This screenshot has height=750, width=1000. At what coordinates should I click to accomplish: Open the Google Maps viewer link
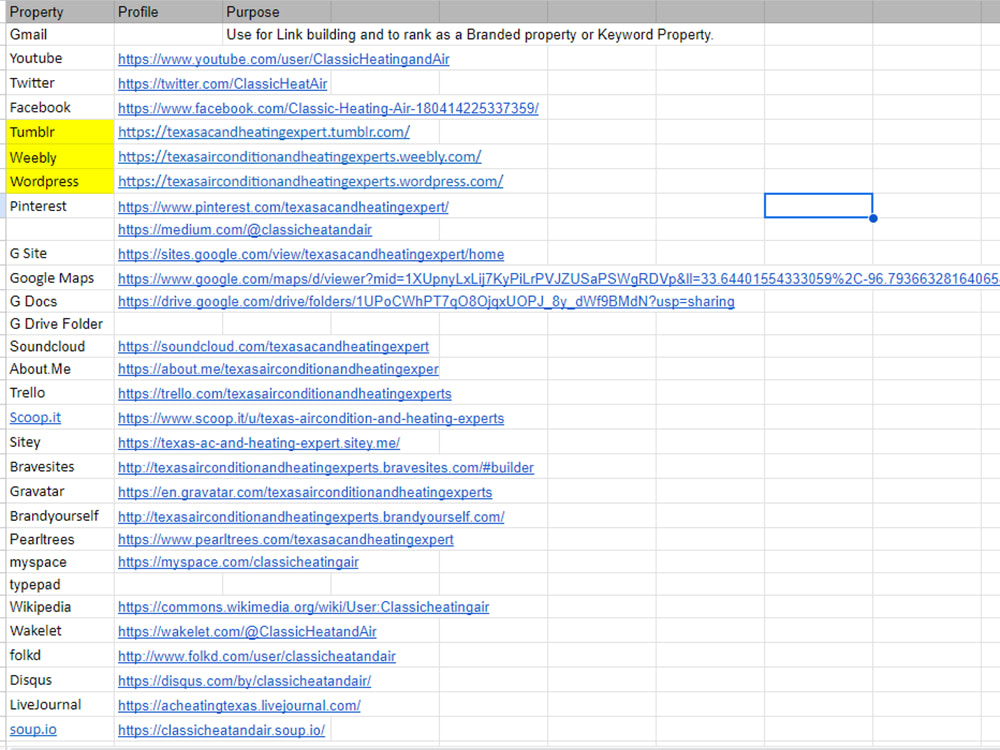pyautogui.click(x=559, y=279)
